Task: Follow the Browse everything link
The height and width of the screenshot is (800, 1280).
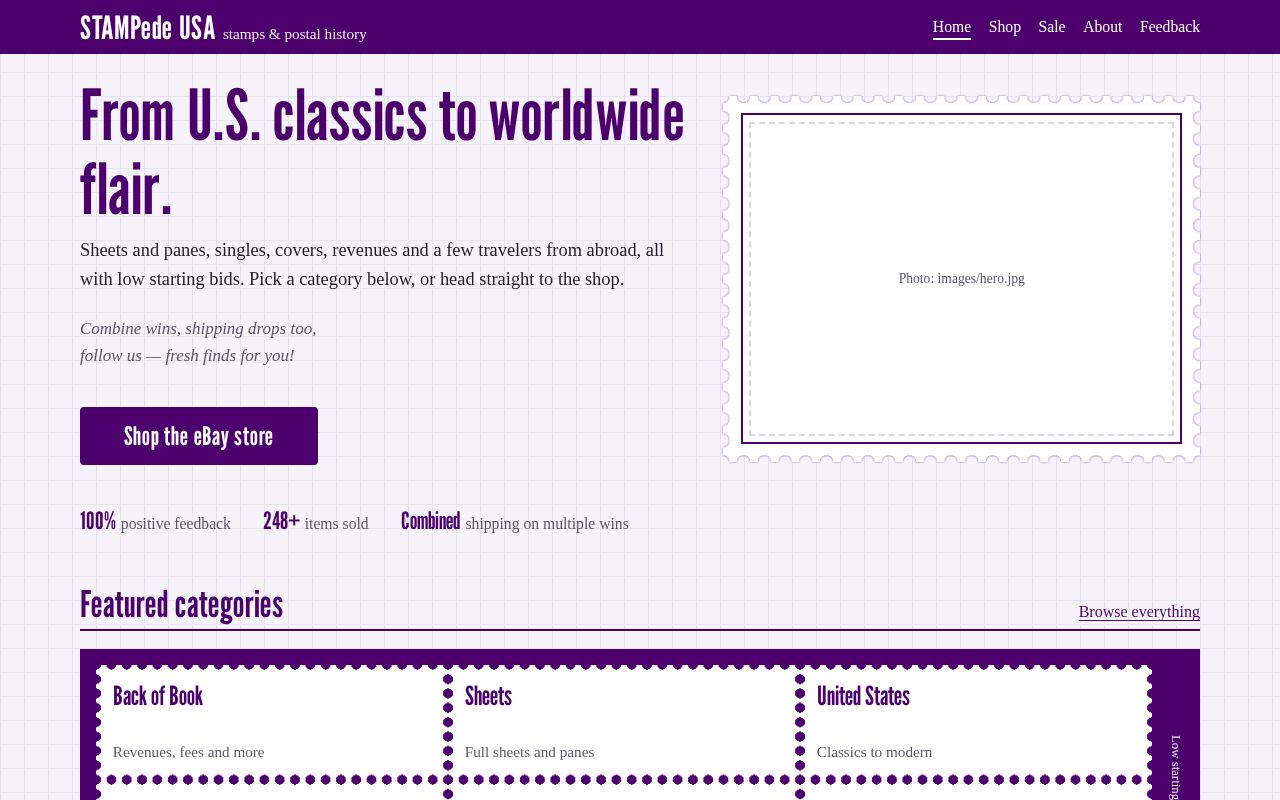Action: [1139, 612]
